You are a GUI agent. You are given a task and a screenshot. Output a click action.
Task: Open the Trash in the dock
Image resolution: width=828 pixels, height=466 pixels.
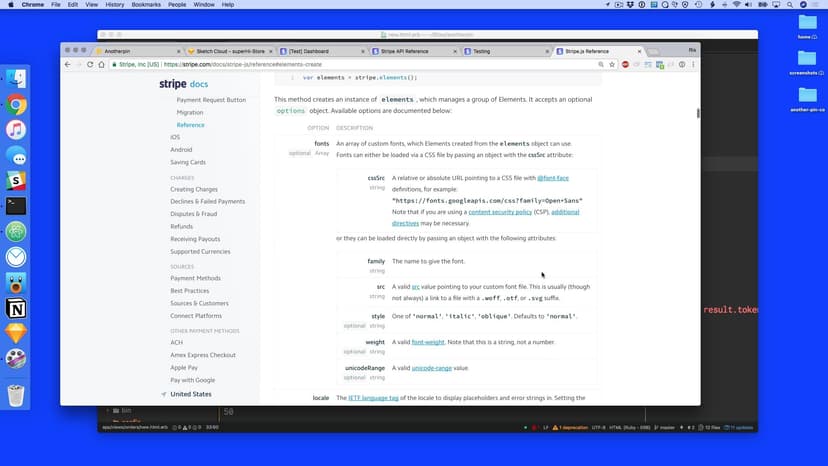[16, 395]
